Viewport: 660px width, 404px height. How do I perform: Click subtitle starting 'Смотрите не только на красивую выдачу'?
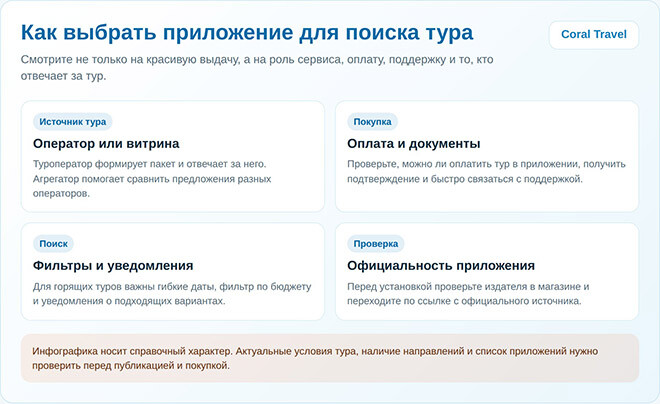(257, 68)
